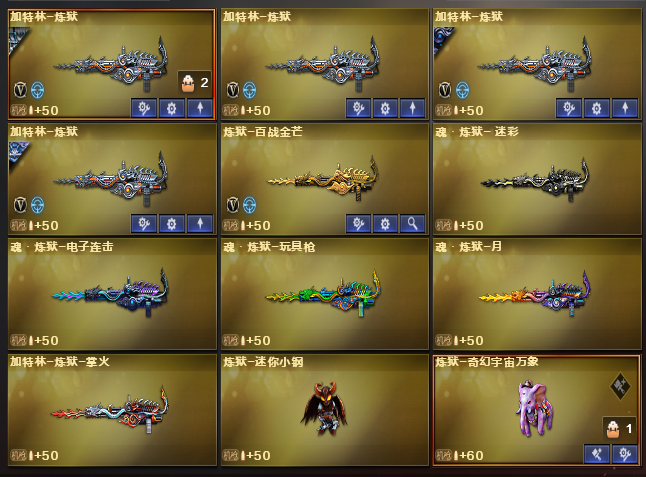Click the gear-wrench icon on 炼狱-奇幻宇宙万象
646x477 pixels.
click(625, 454)
